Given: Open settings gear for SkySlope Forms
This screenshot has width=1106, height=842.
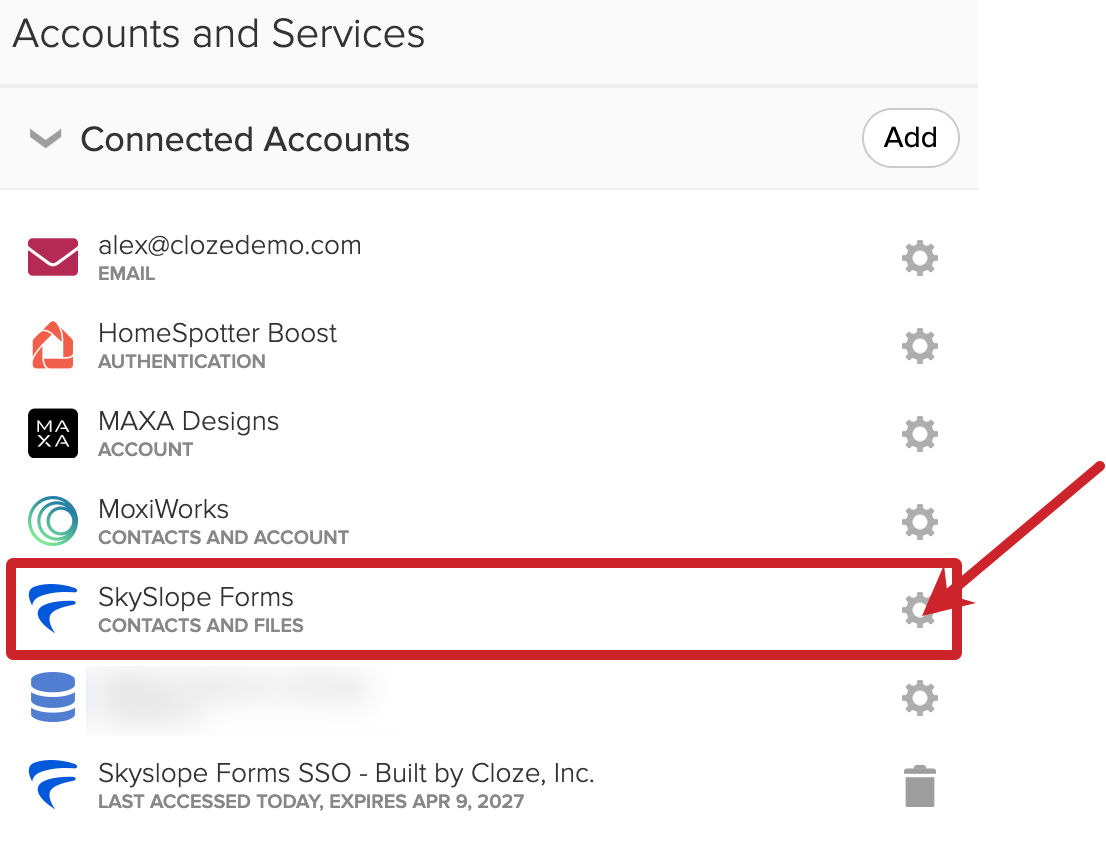Looking at the screenshot, I should point(919,609).
